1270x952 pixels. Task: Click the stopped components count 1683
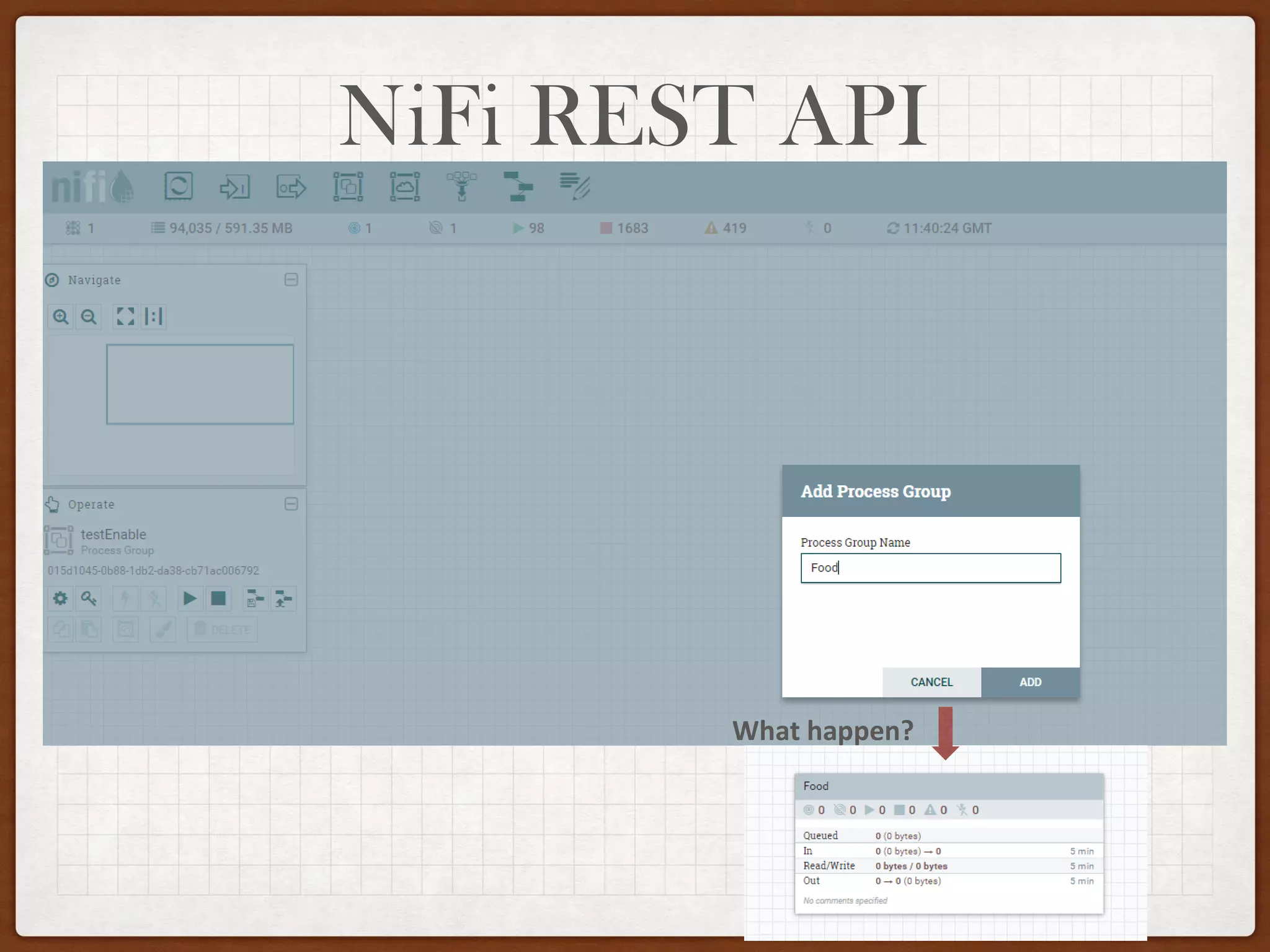point(624,229)
